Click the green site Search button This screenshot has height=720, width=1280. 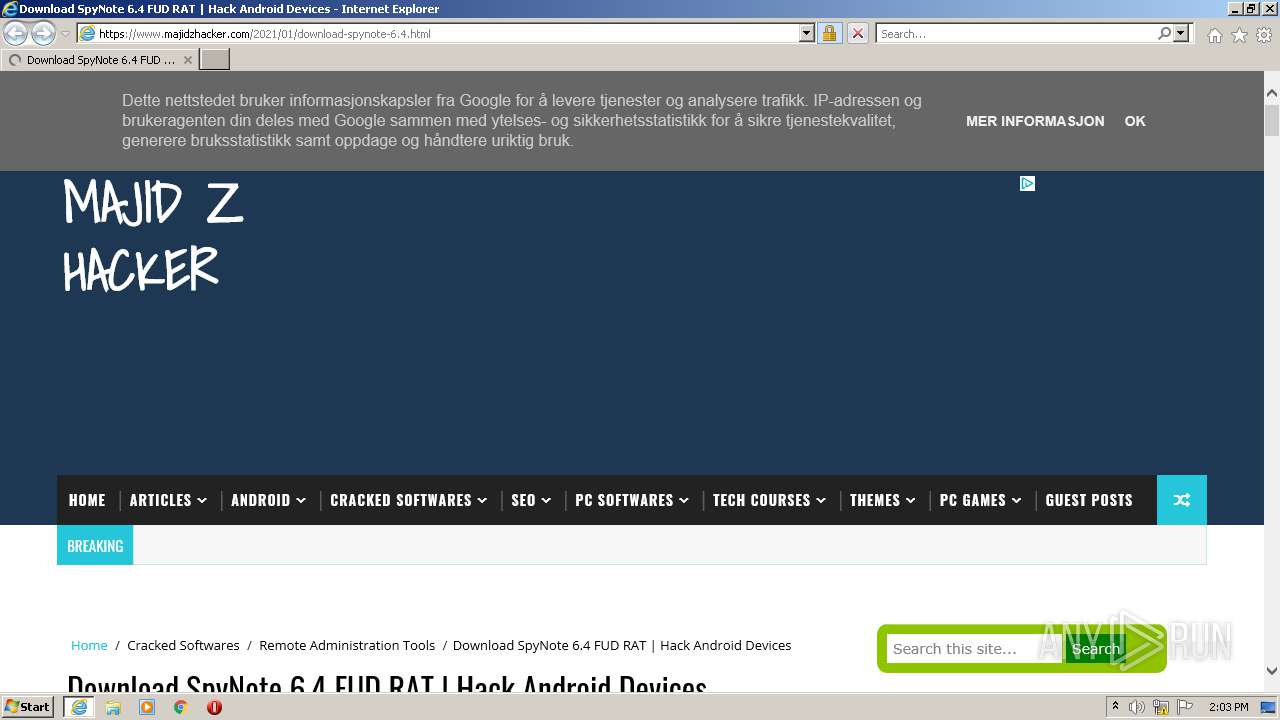pos(1096,649)
